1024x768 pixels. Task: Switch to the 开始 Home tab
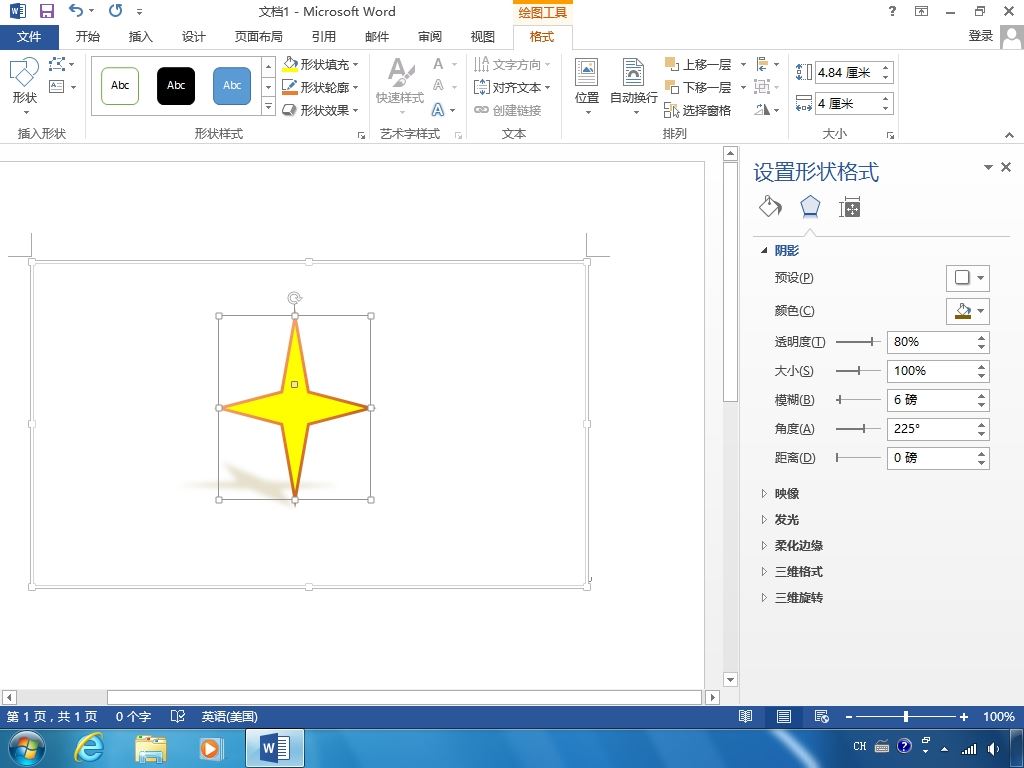point(88,37)
